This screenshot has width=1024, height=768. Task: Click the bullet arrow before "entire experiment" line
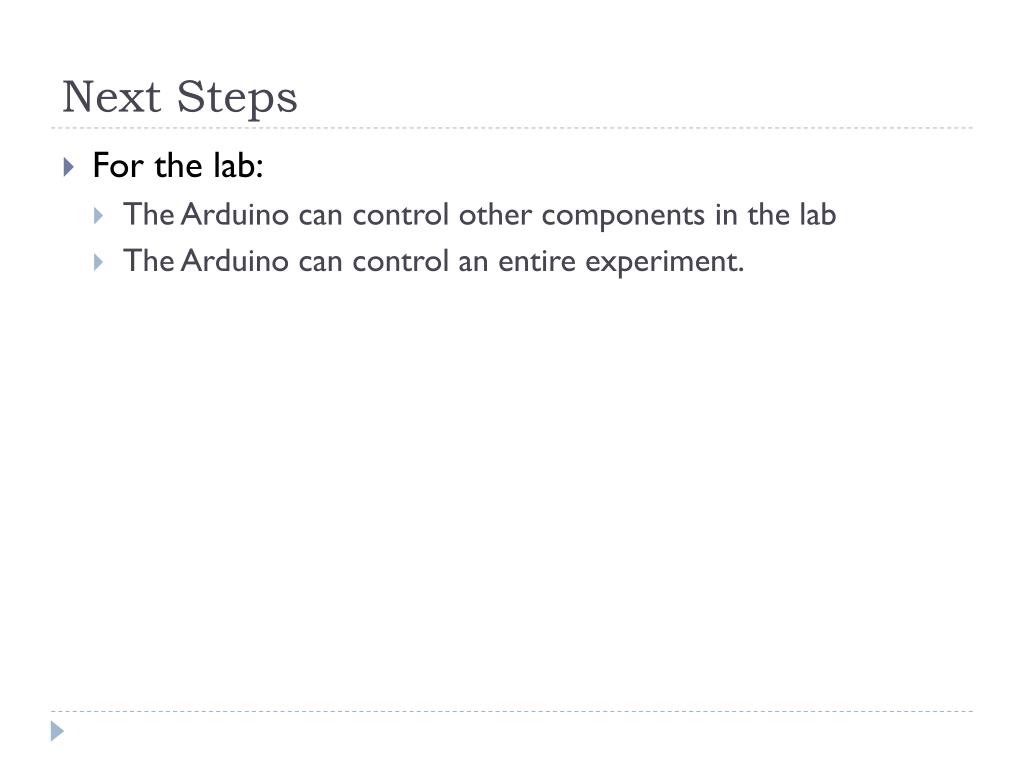click(99, 263)
